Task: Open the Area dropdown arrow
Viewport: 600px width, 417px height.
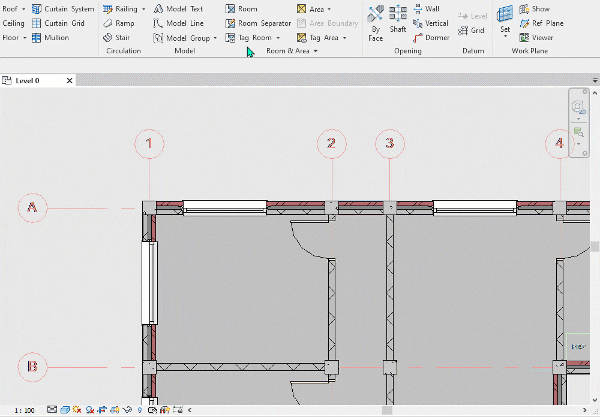Action: [329, 9]
